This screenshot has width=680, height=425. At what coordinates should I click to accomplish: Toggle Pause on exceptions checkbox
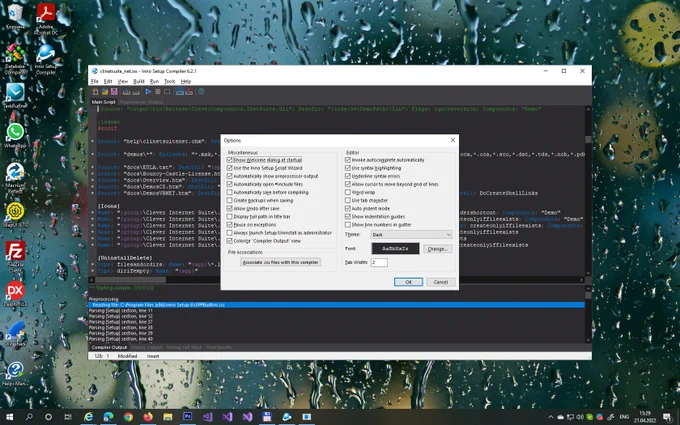point(229,225)
